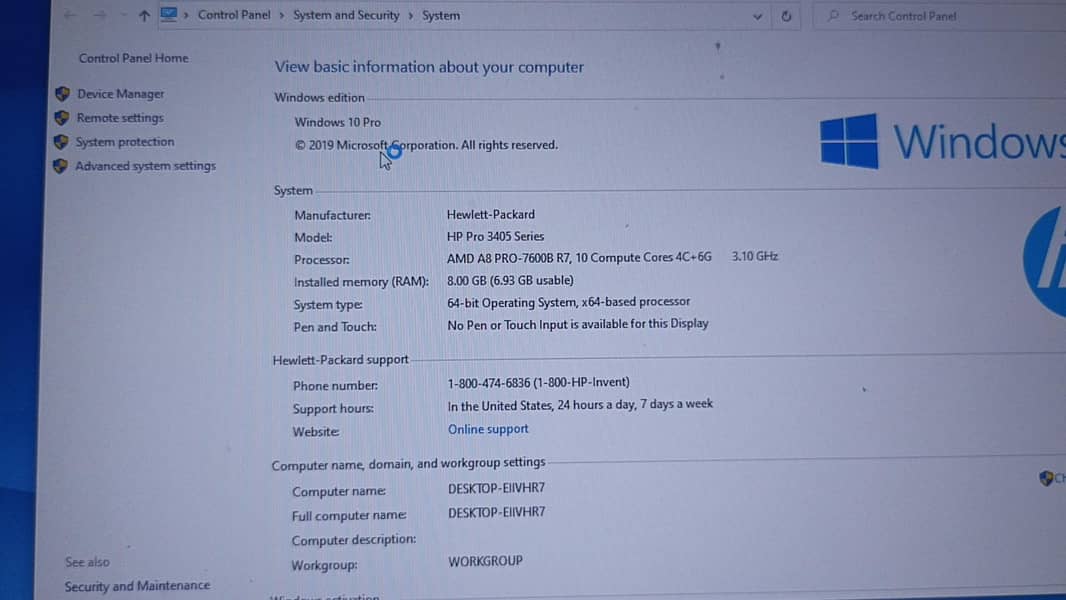The image size is (1066, 600).
Task: Click the computer icon in address bar
Action: [x=168, y=14]
